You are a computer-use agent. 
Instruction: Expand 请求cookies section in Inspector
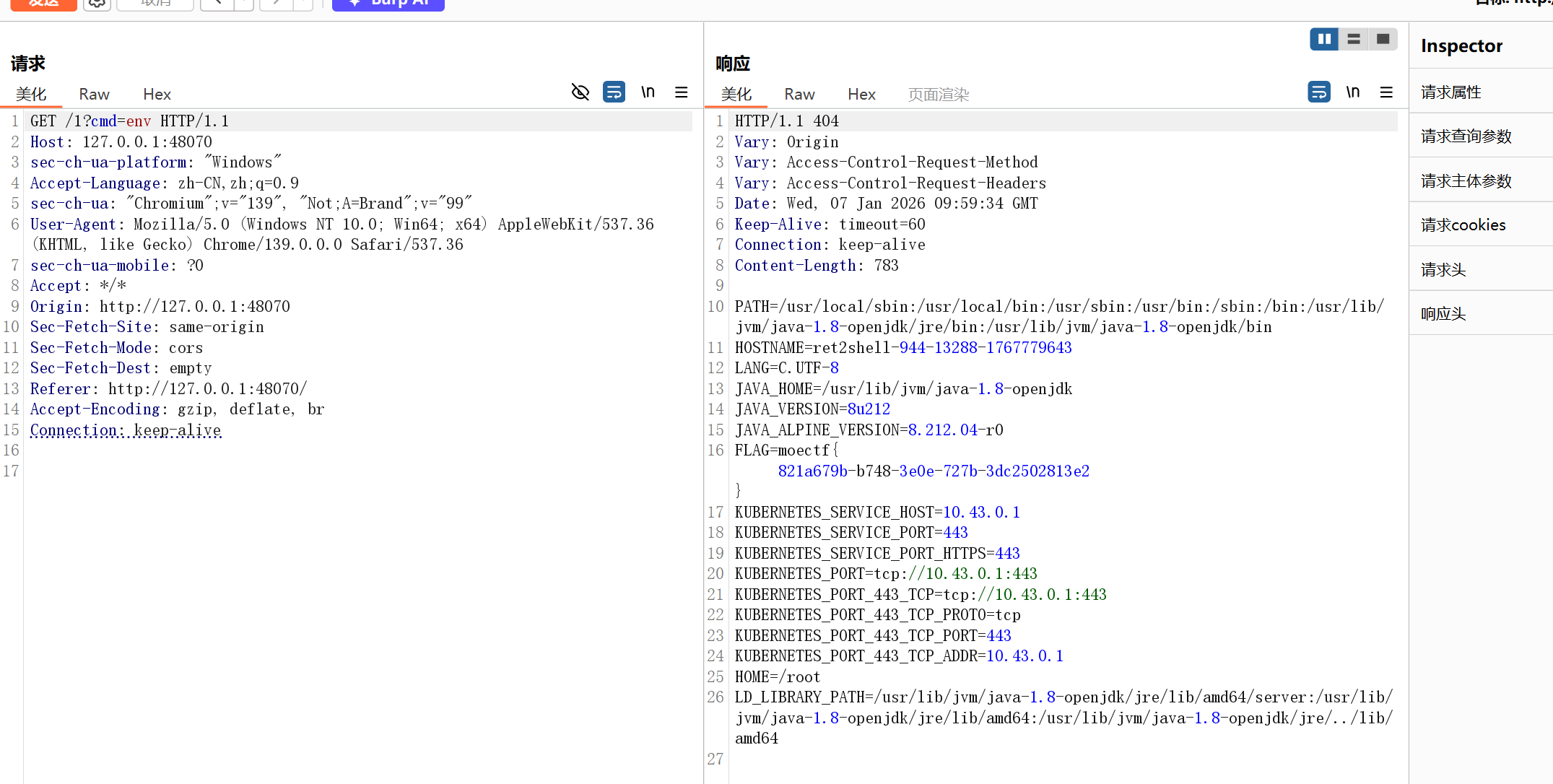1463,225
